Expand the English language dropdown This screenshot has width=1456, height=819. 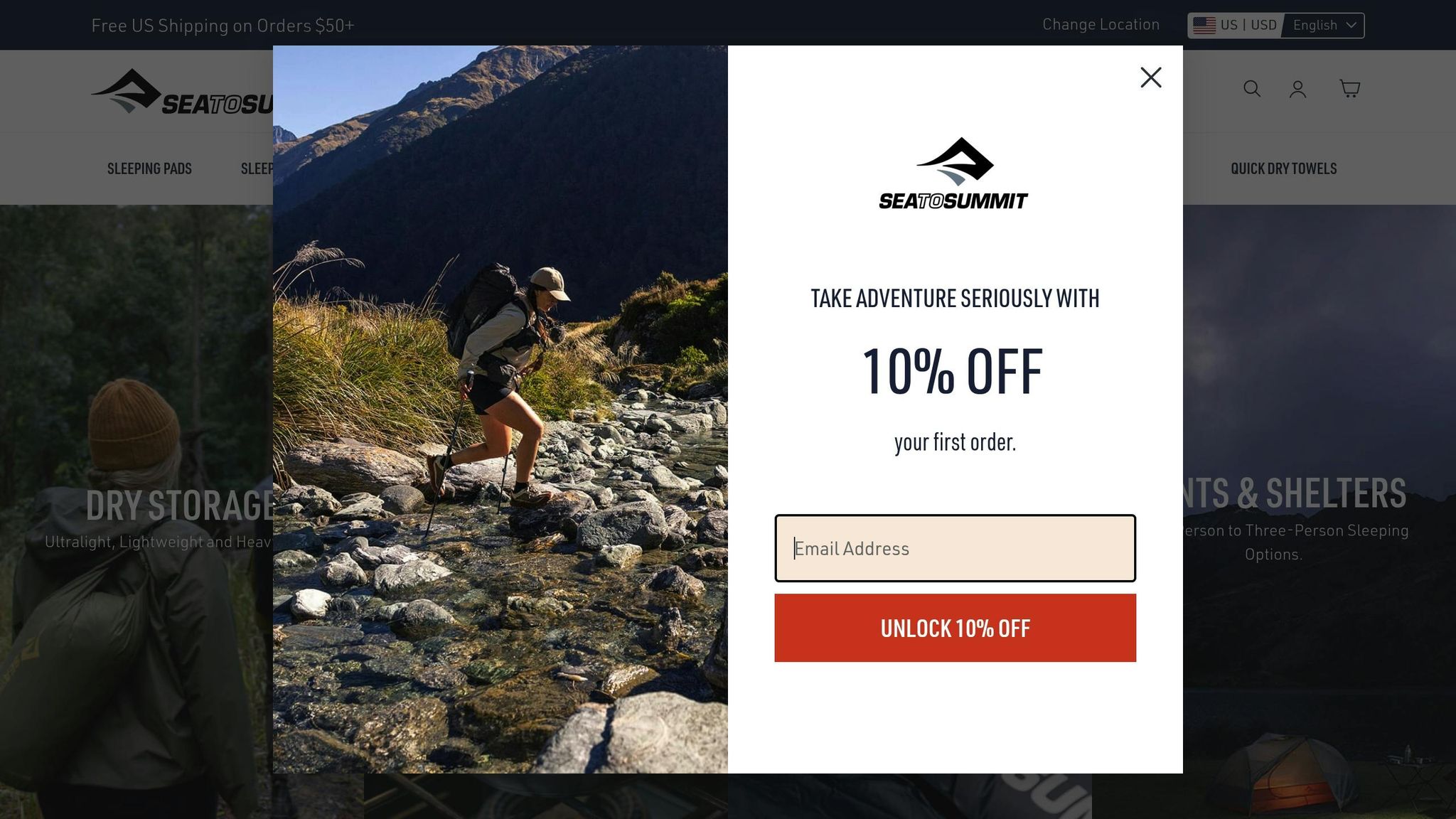[x=1324, y=26]
